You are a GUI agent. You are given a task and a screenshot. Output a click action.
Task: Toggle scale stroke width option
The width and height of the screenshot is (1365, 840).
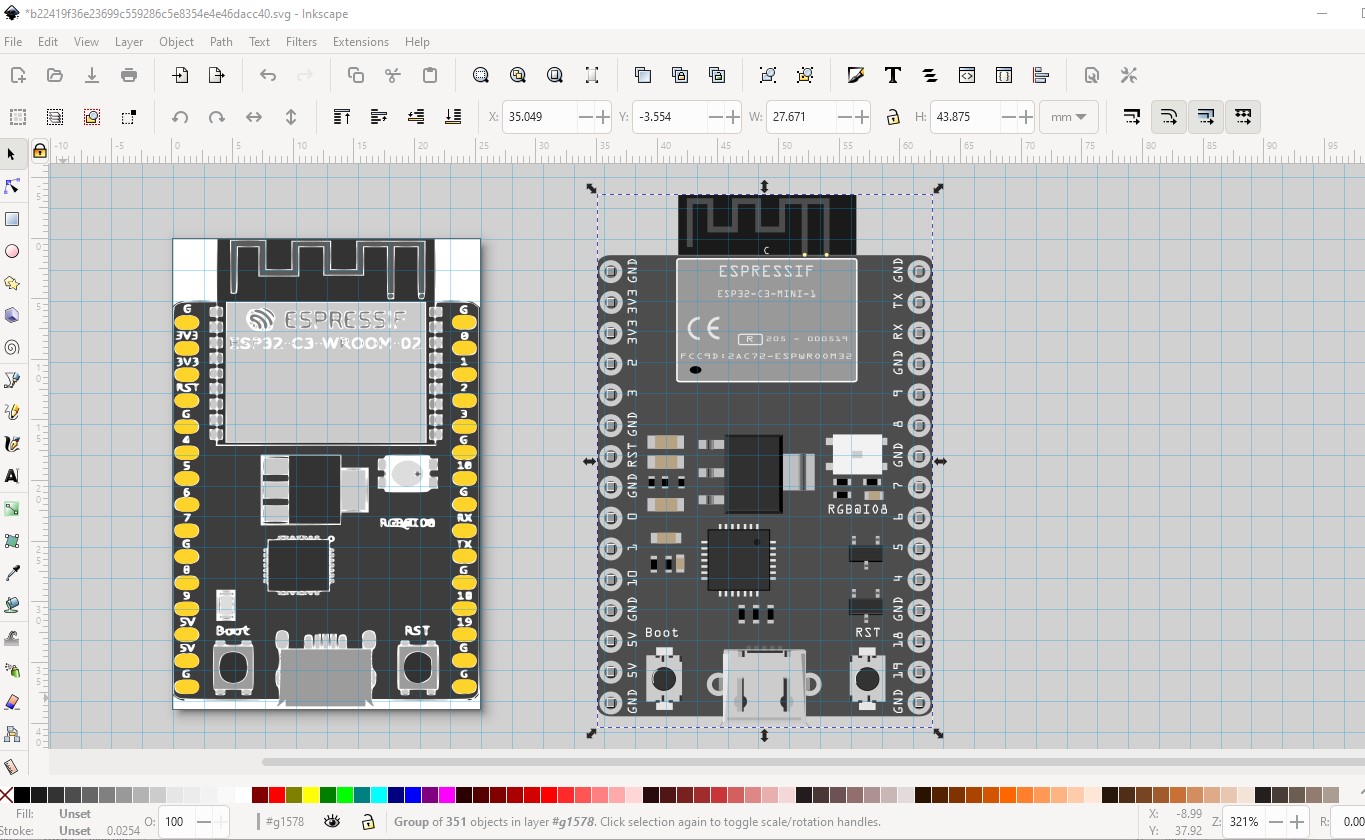[x=1132, y=117]
